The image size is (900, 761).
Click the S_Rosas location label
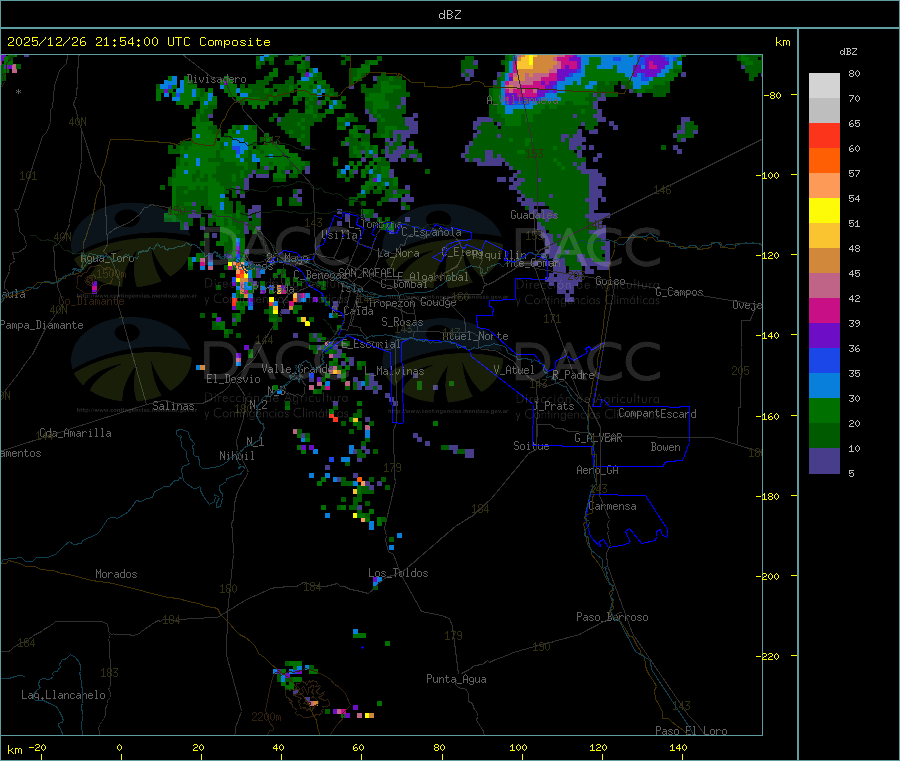pyautogui.click(x=402, y=322)
